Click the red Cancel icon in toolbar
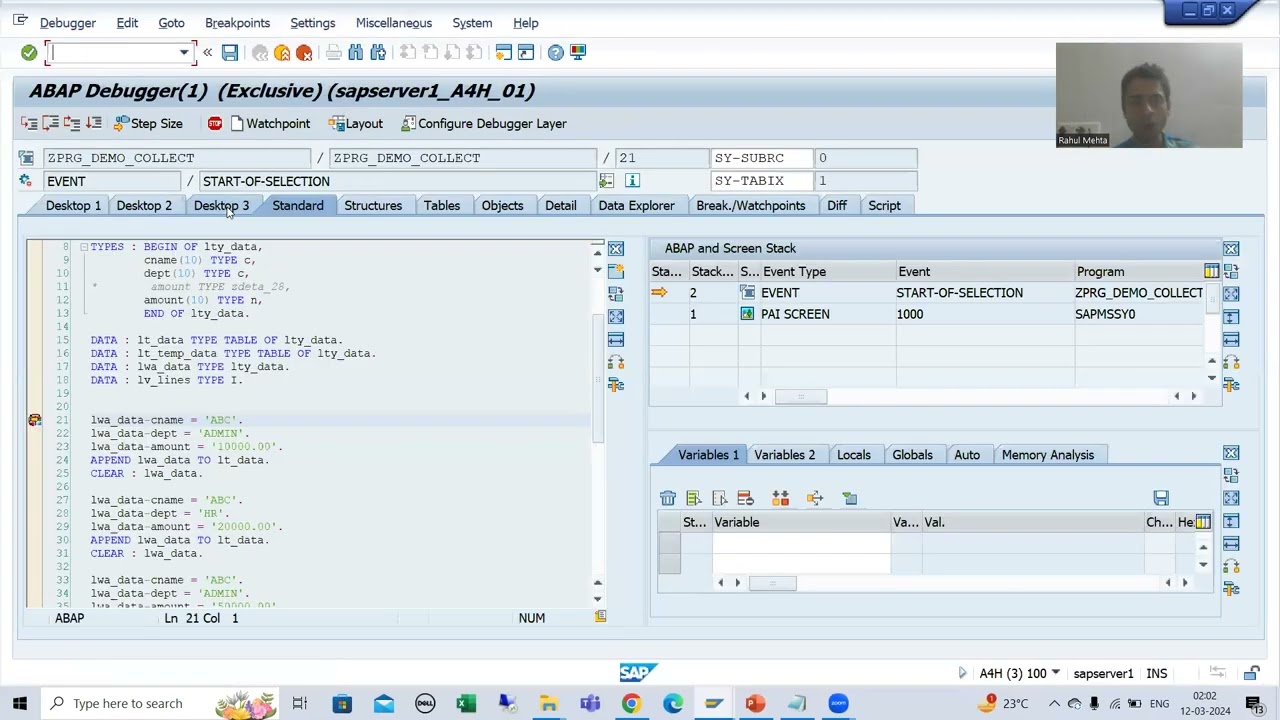1280x720 pixels. [304, 52]
